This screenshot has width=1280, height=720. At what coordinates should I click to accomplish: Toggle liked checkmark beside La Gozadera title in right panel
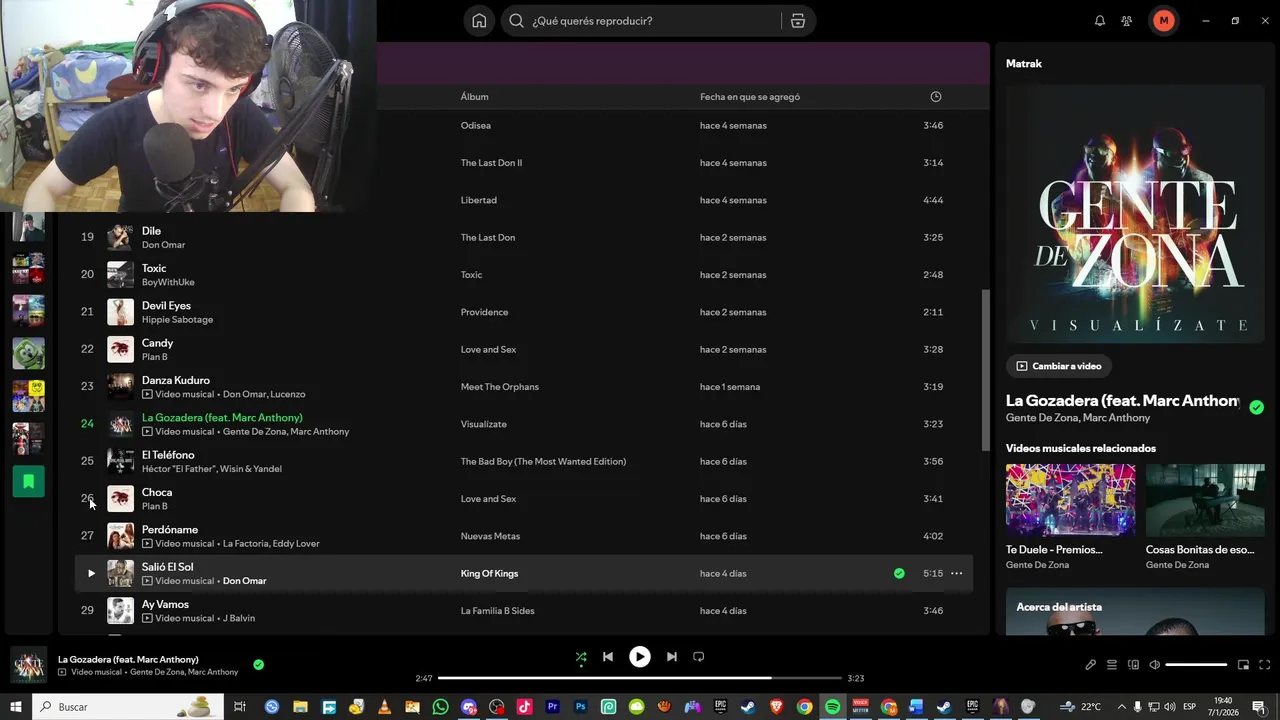[x=1257, y=407]
